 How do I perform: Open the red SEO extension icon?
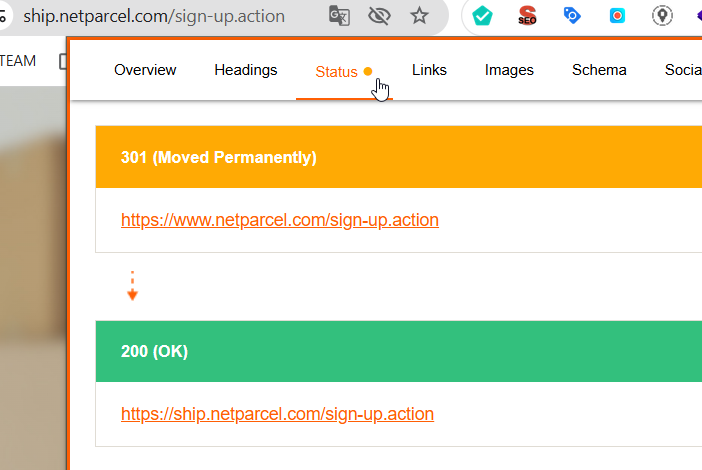click(527, 16)
